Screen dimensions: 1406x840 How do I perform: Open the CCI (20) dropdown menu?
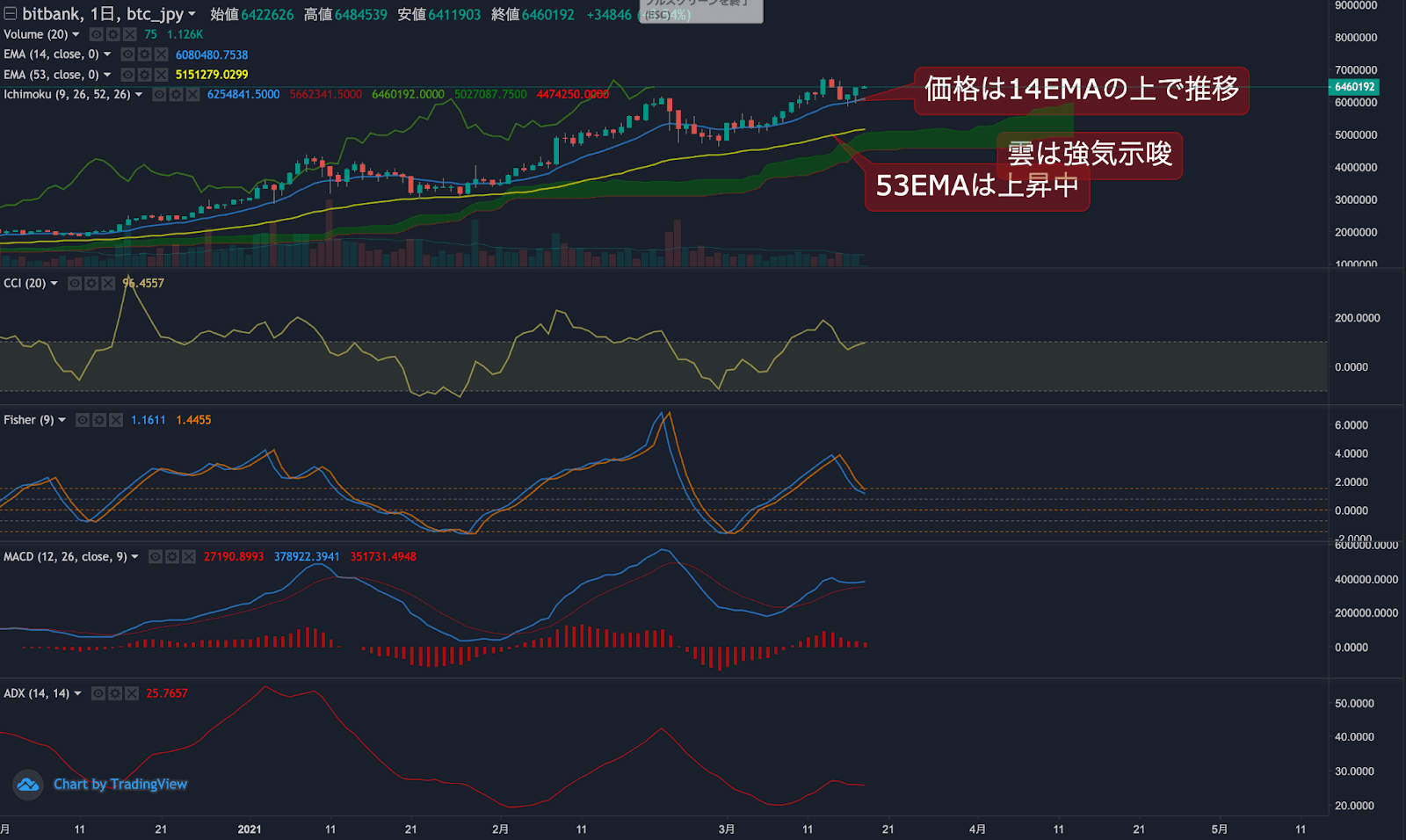click(x=54, y=283)
